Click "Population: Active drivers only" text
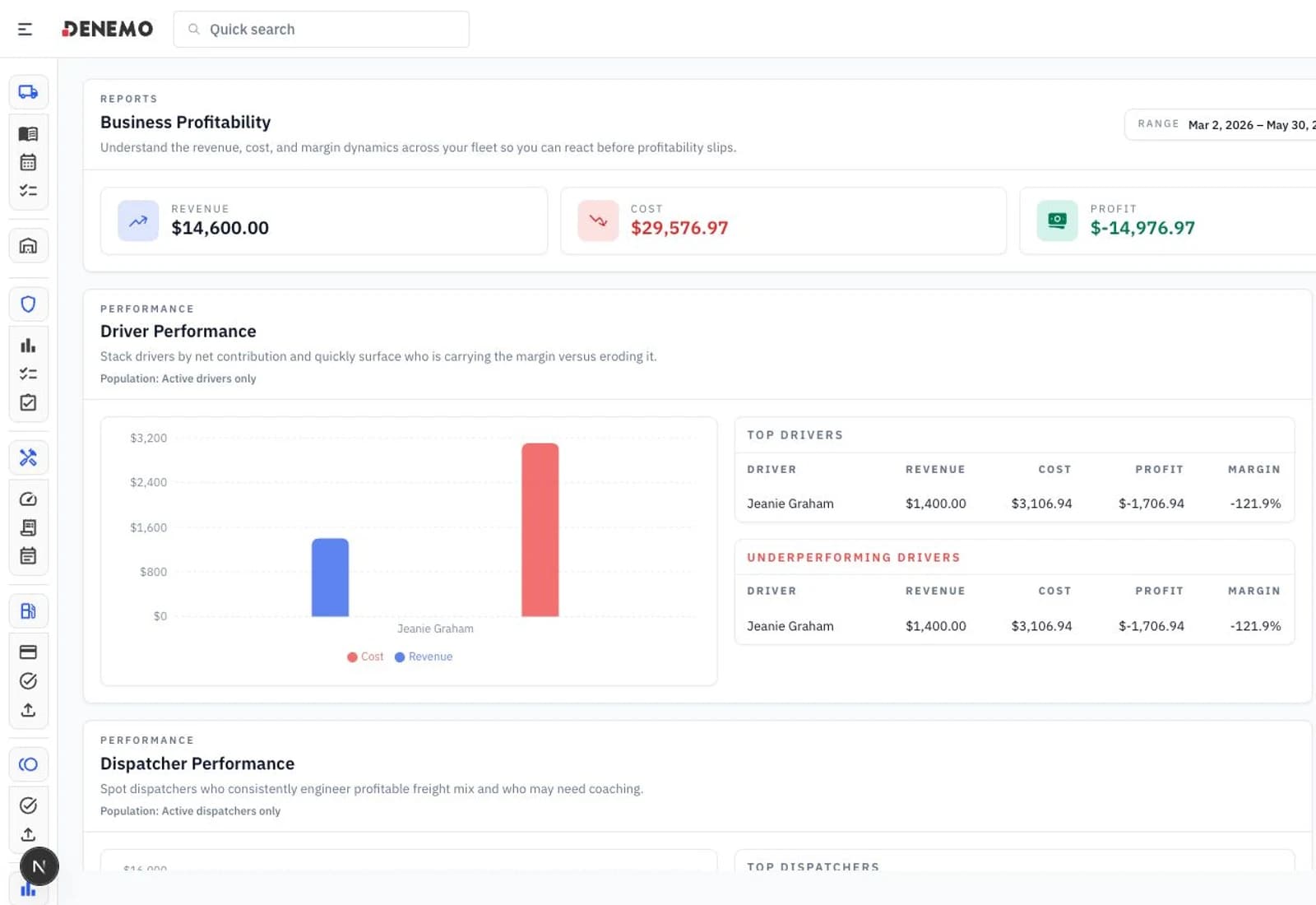This screenshot has width=1316, height=905. coord(178,378)
